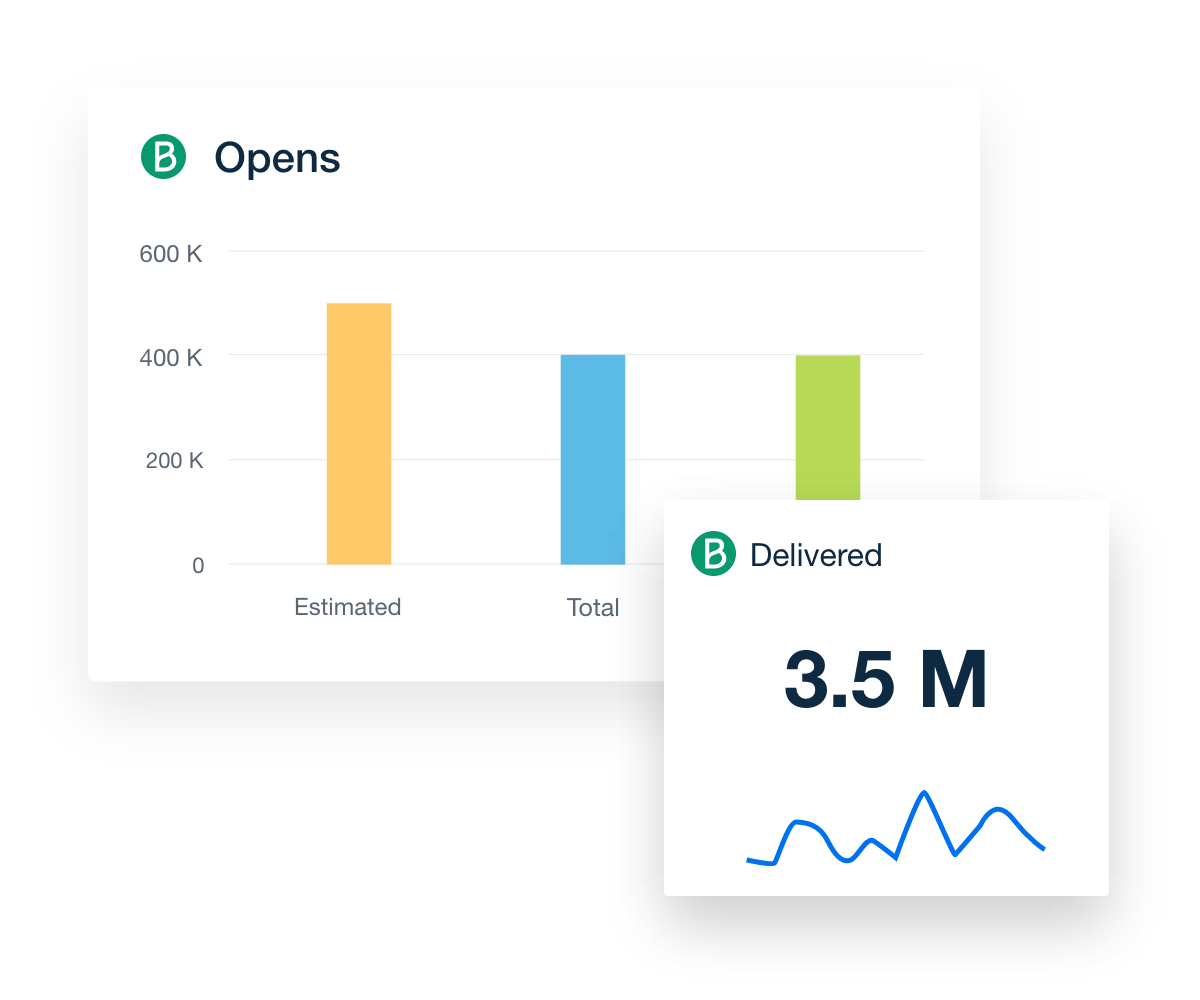Image resolution: width=1200 pixels, height=1000 pixels.
Task: Click the left starting end of sparkline
Action: (749, 859)
